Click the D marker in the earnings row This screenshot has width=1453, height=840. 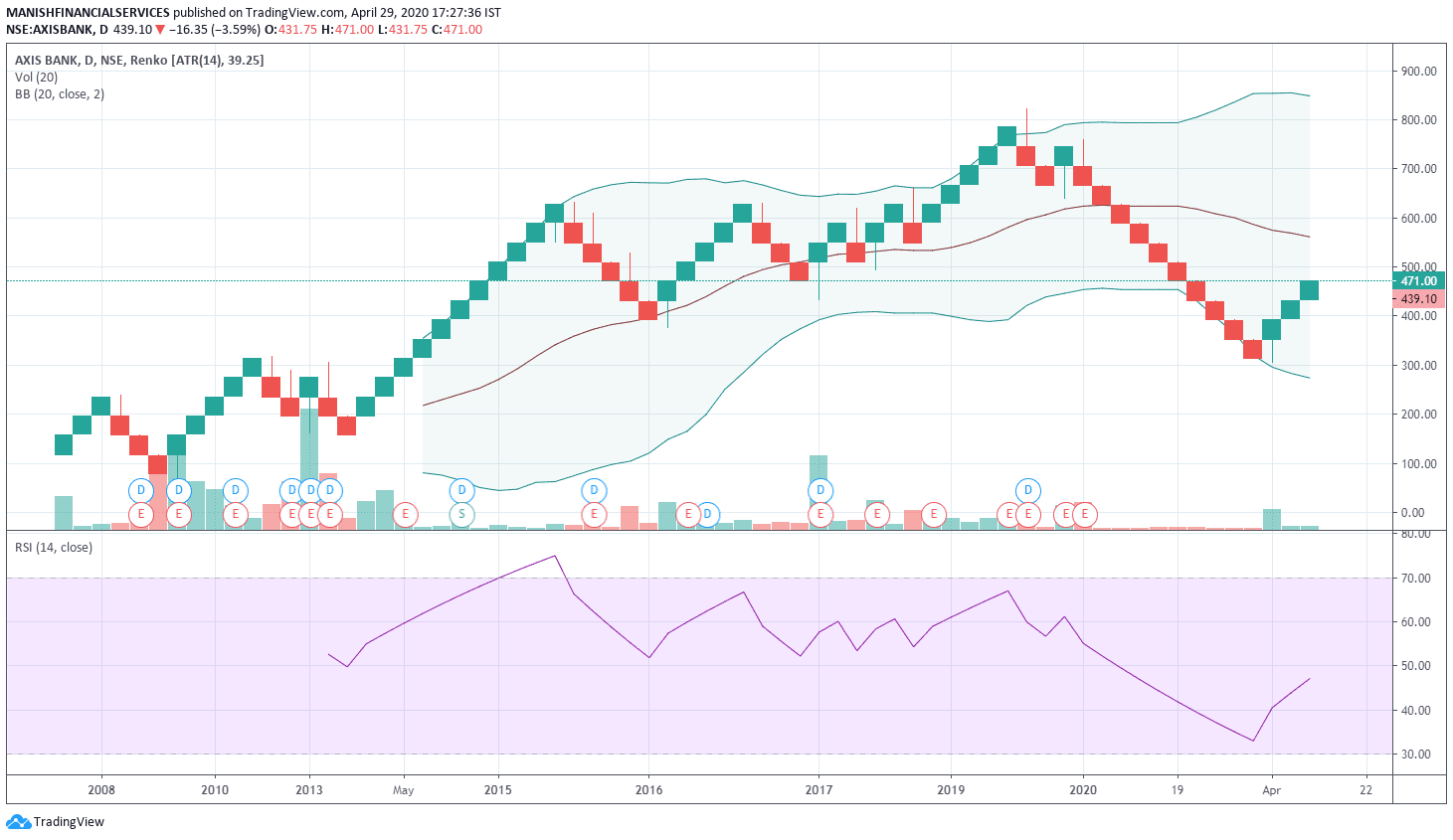point(707,514)
